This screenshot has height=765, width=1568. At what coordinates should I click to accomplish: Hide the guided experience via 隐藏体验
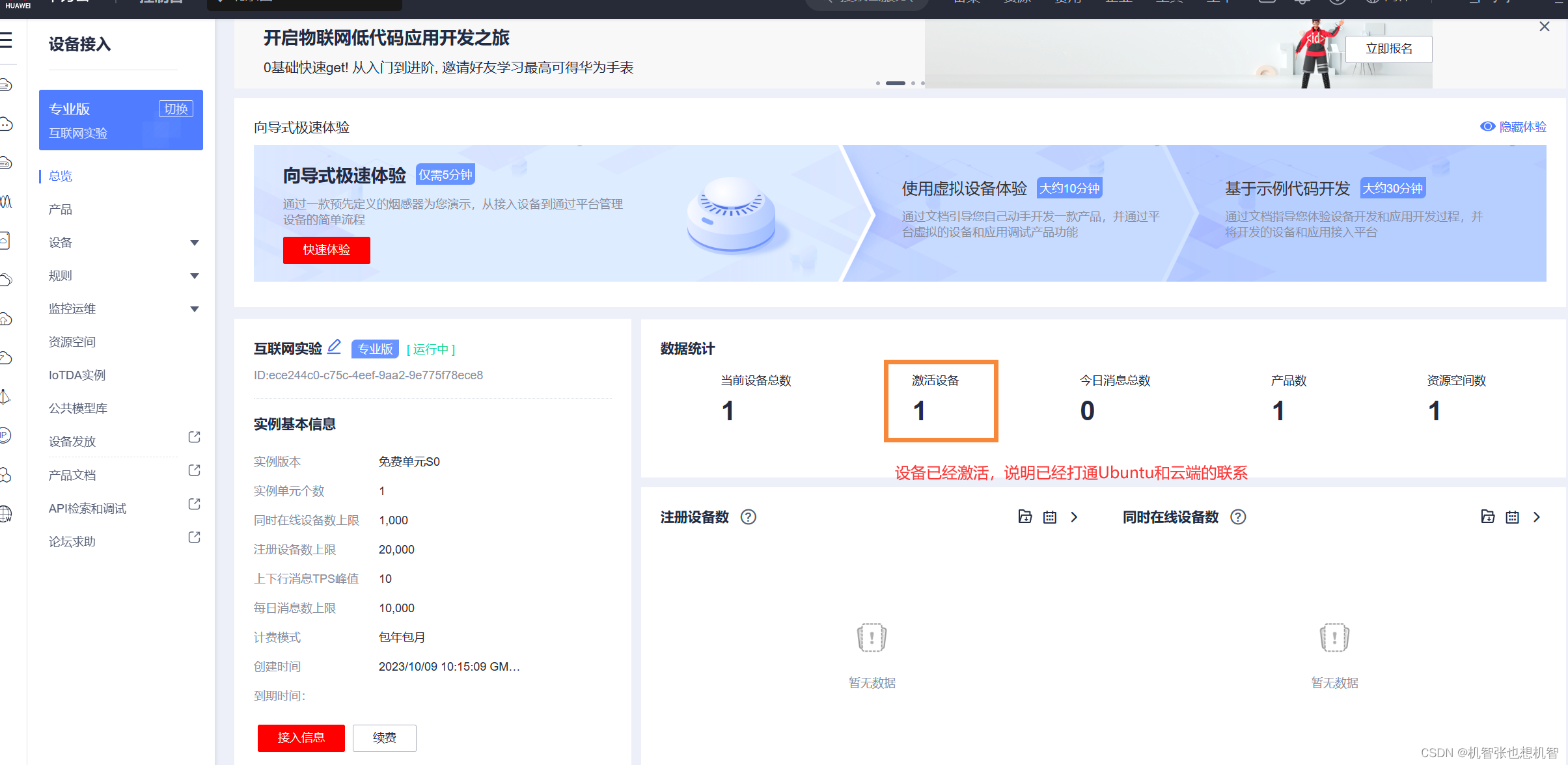(x=1513, y=127)
